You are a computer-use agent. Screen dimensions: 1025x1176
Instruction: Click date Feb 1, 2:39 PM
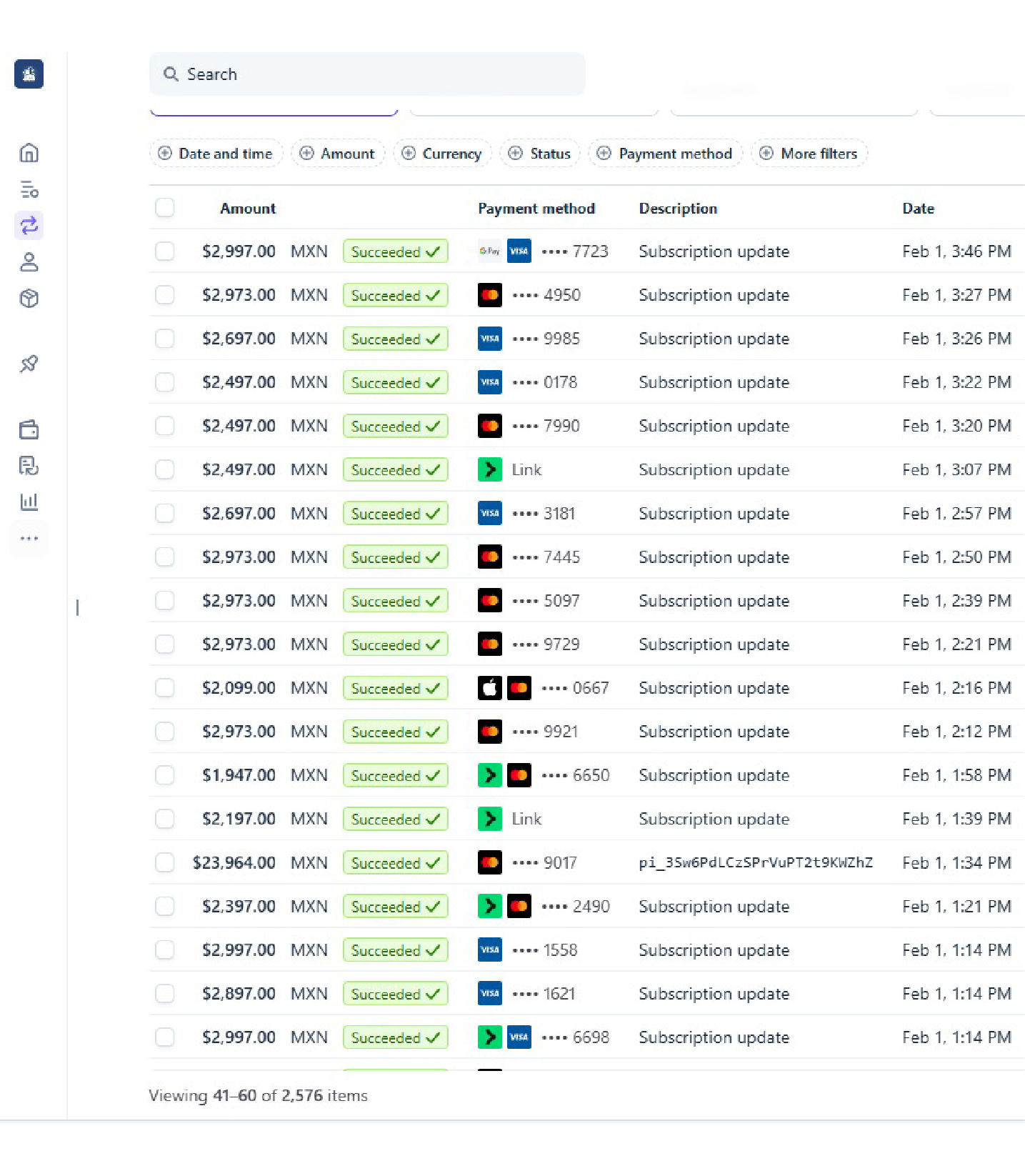pos(956,600)
